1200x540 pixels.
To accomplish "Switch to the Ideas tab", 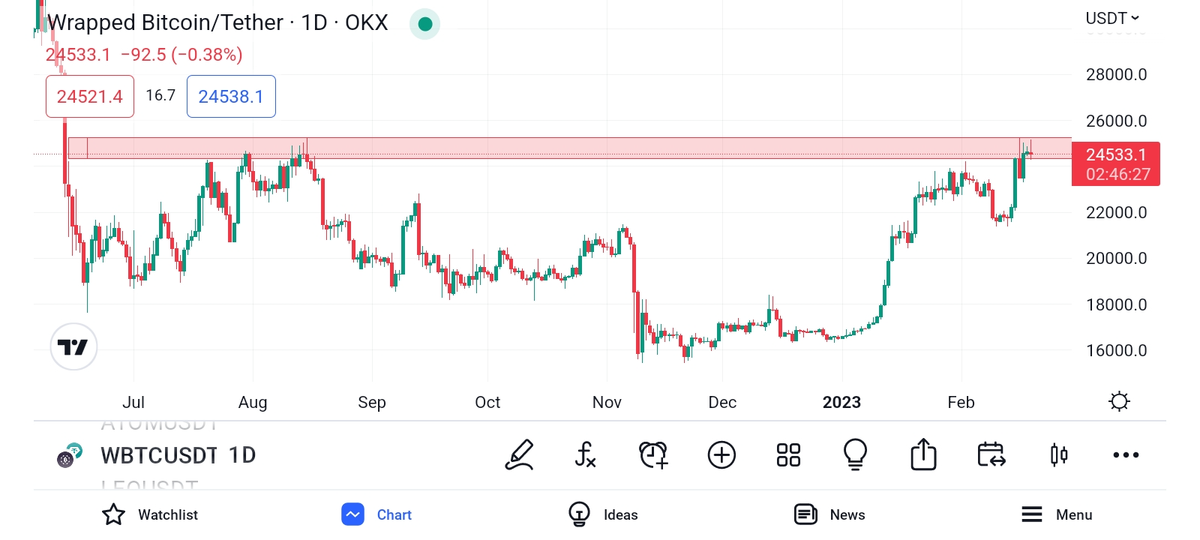I will (603, 515).
